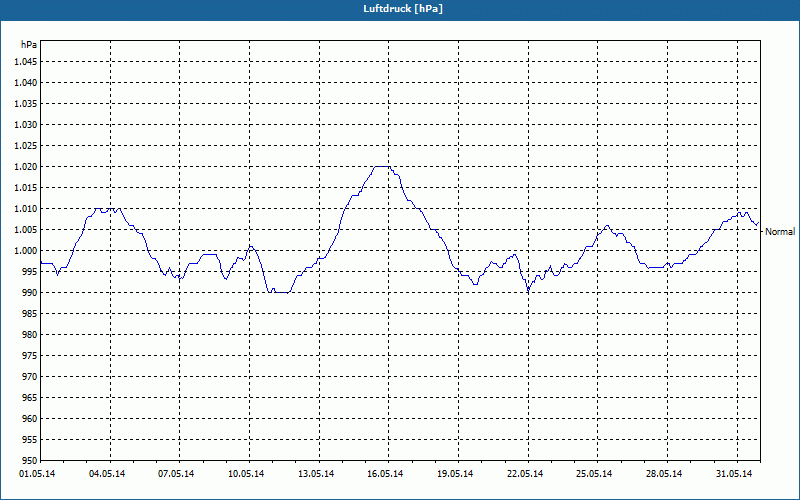Click the Normal pressure marker label

tap(780, 232)
